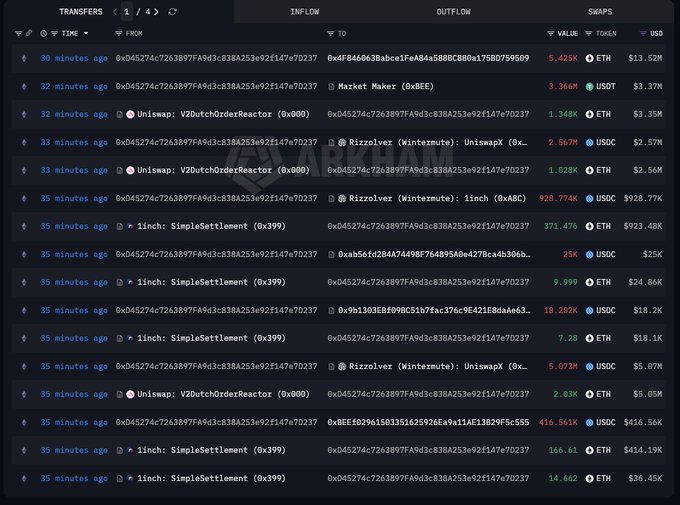Click 1inch logo in 371.476 ETH row
Image resolution: width=680 pixels, height=505 pixels.
[x=130, y=226]
